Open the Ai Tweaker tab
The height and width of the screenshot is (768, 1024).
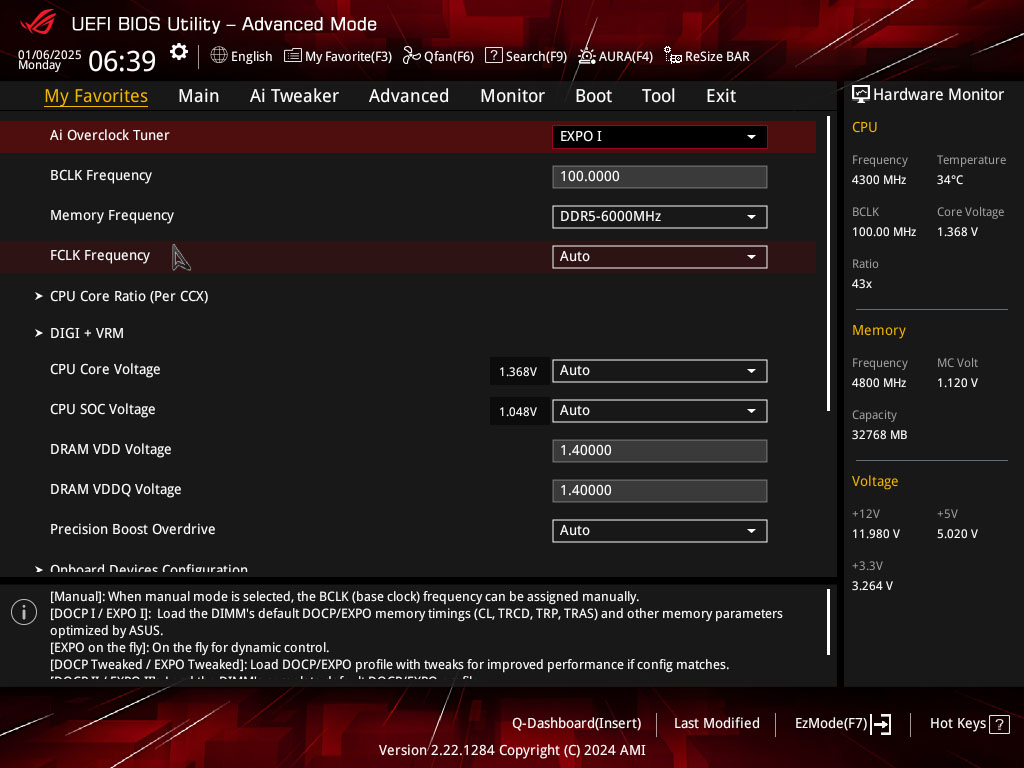pyautogui.click(x=294, y=96)
